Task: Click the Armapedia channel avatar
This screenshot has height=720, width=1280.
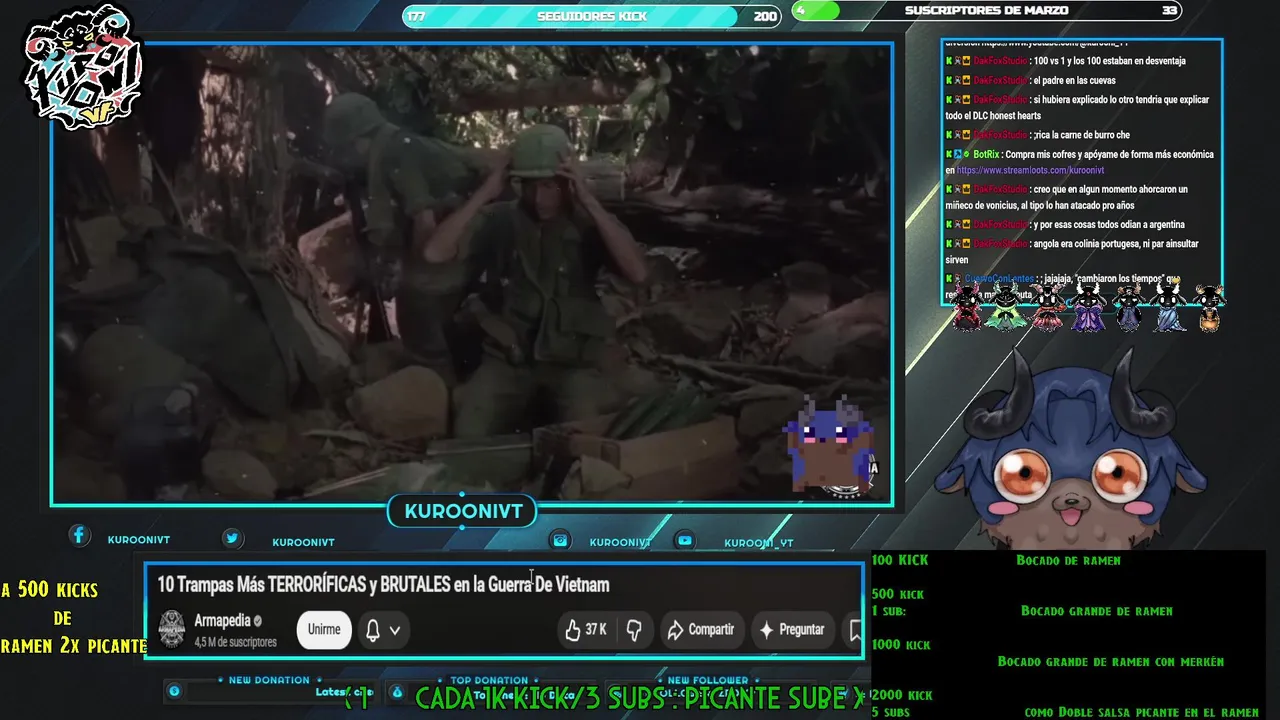Action: 172,629
